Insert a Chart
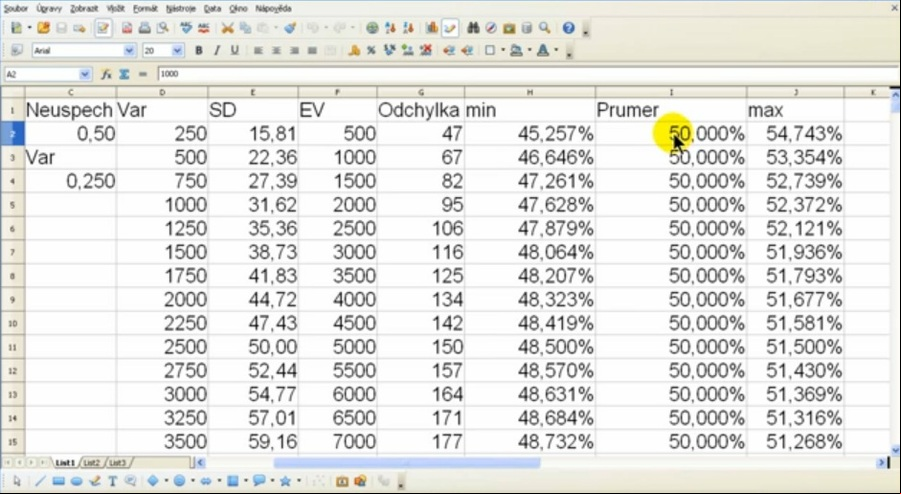 [432, 28]
